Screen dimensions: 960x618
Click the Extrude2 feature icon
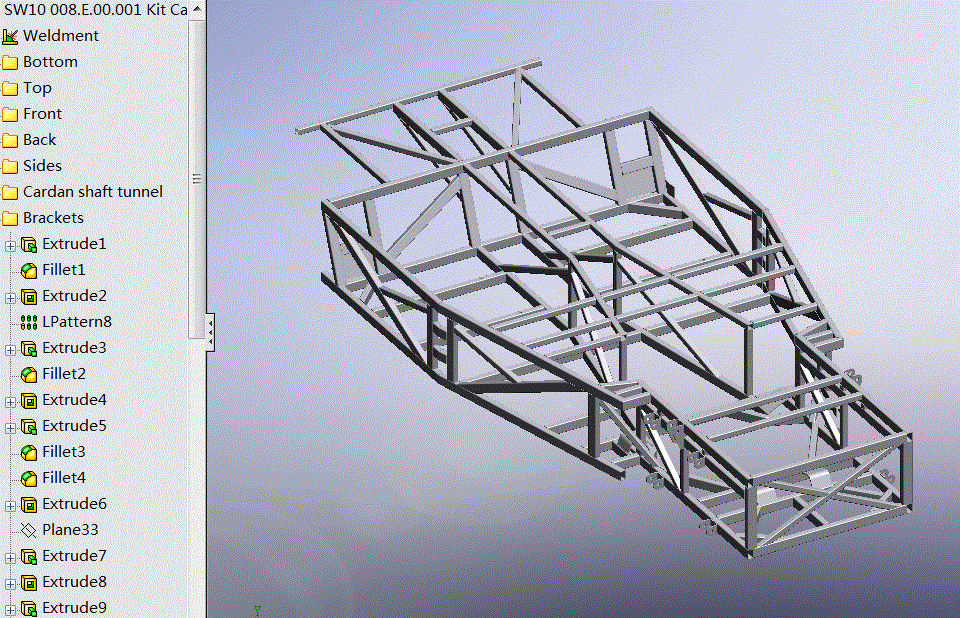29,297
